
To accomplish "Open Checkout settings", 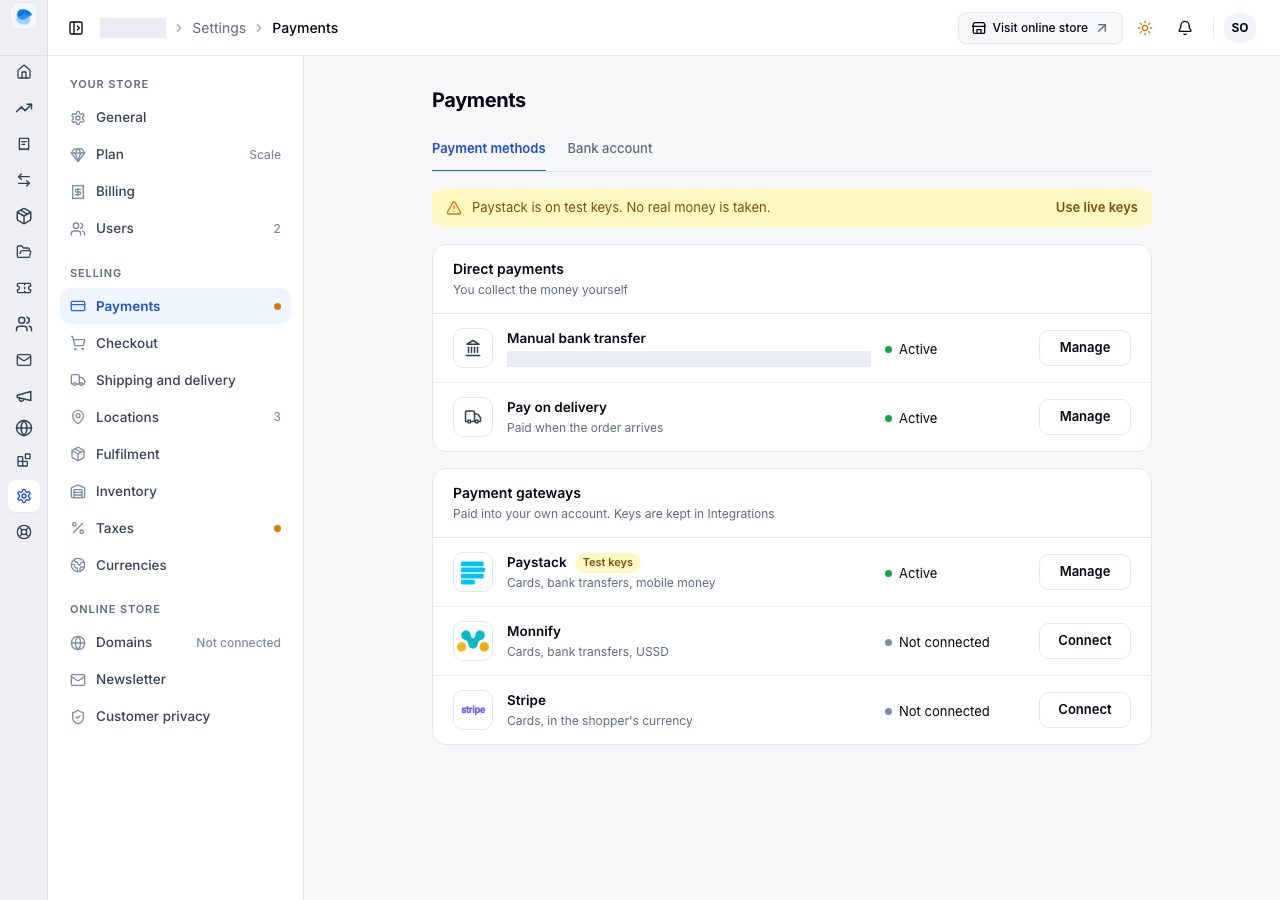I will point(176,343).
